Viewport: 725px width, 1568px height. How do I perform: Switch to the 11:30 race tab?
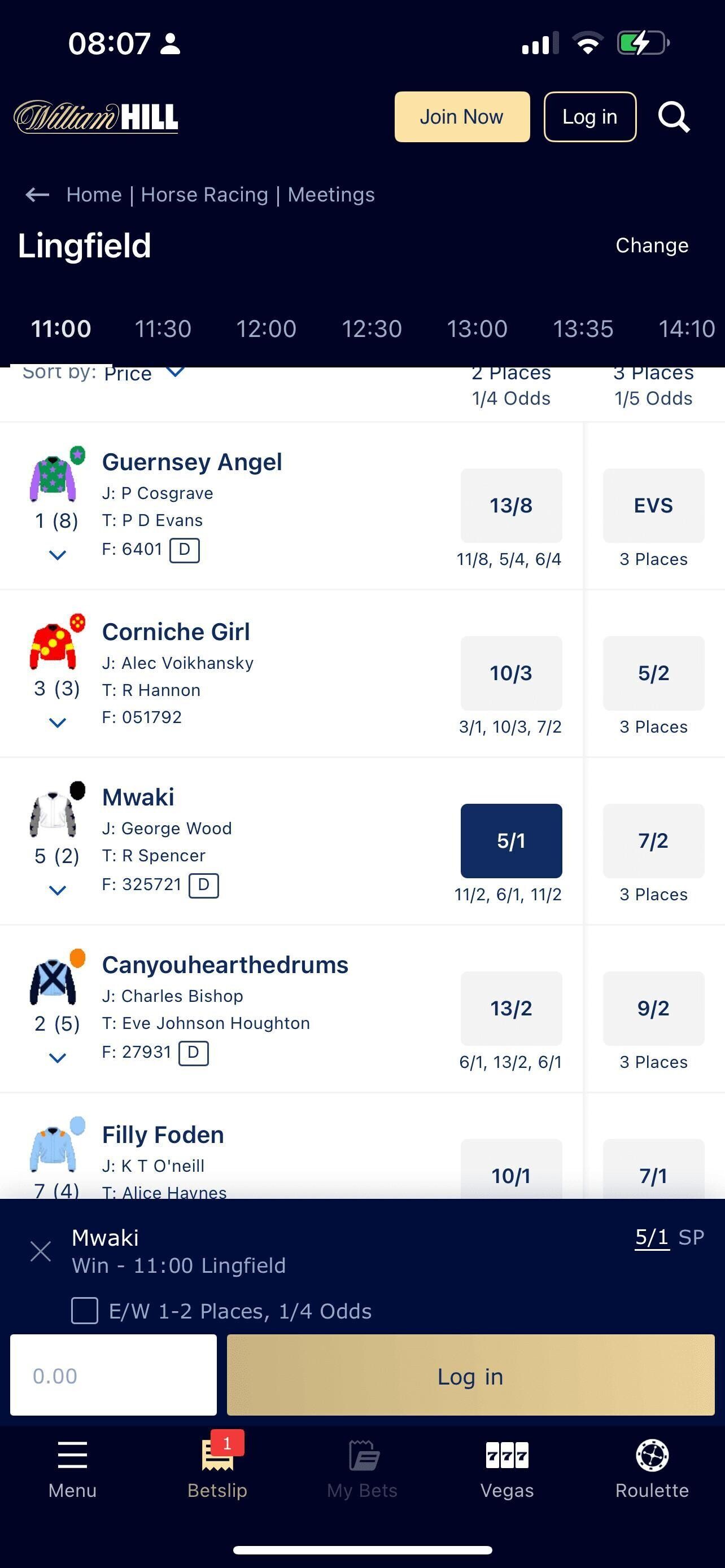163,329
